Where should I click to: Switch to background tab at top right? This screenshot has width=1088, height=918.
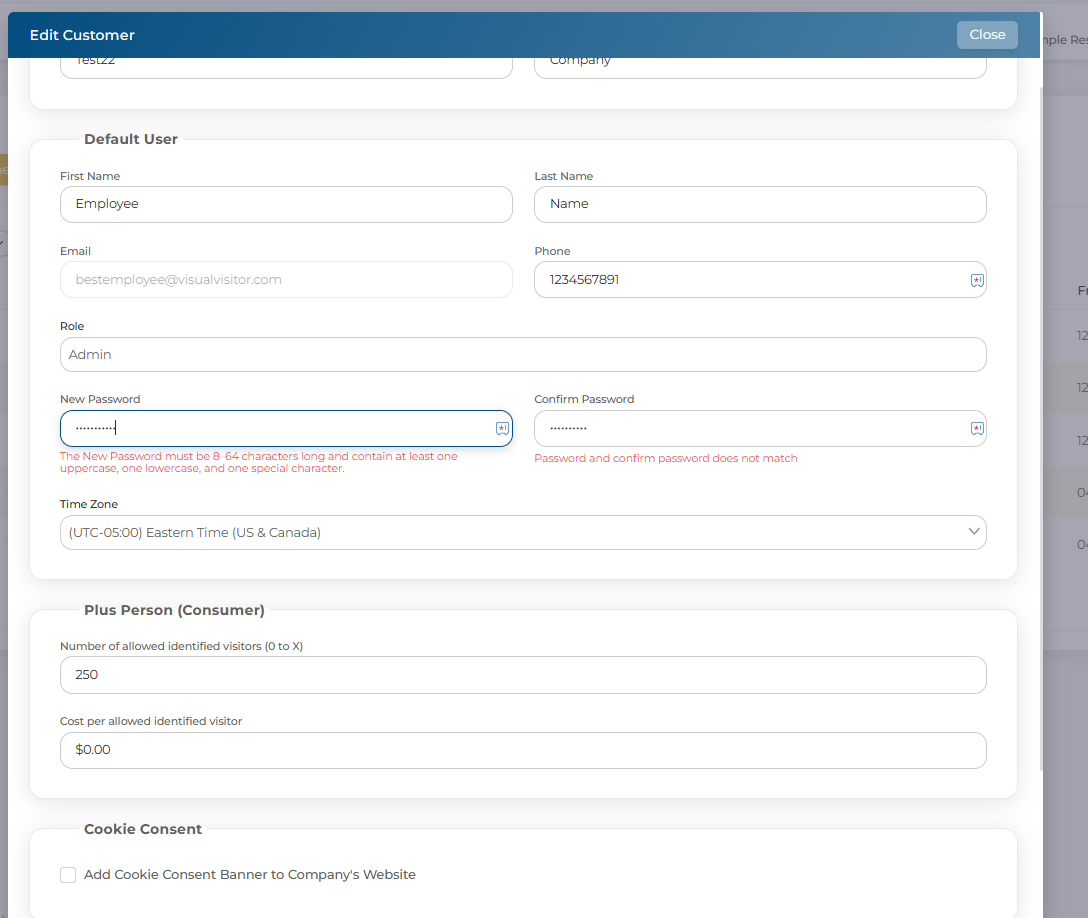click(x=1066, y=40)
